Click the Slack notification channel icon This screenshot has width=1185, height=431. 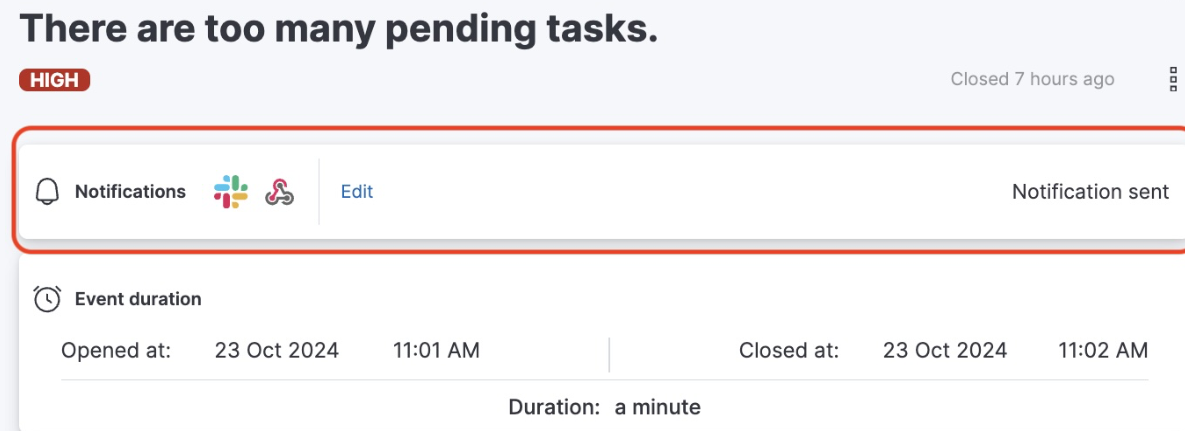[231, 191]
